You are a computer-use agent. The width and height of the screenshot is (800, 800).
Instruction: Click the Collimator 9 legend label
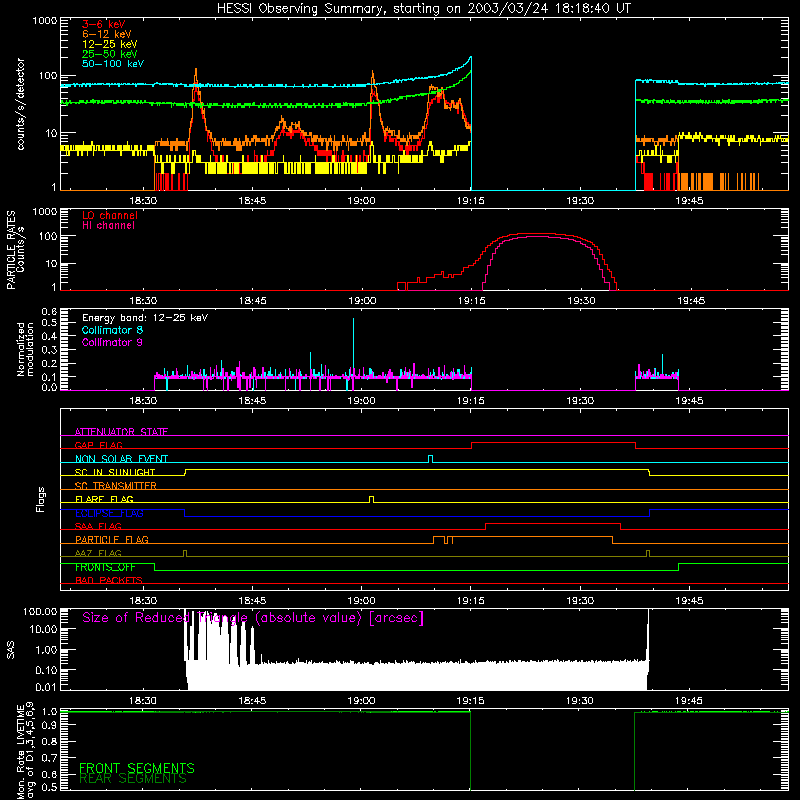click(112, 342)
